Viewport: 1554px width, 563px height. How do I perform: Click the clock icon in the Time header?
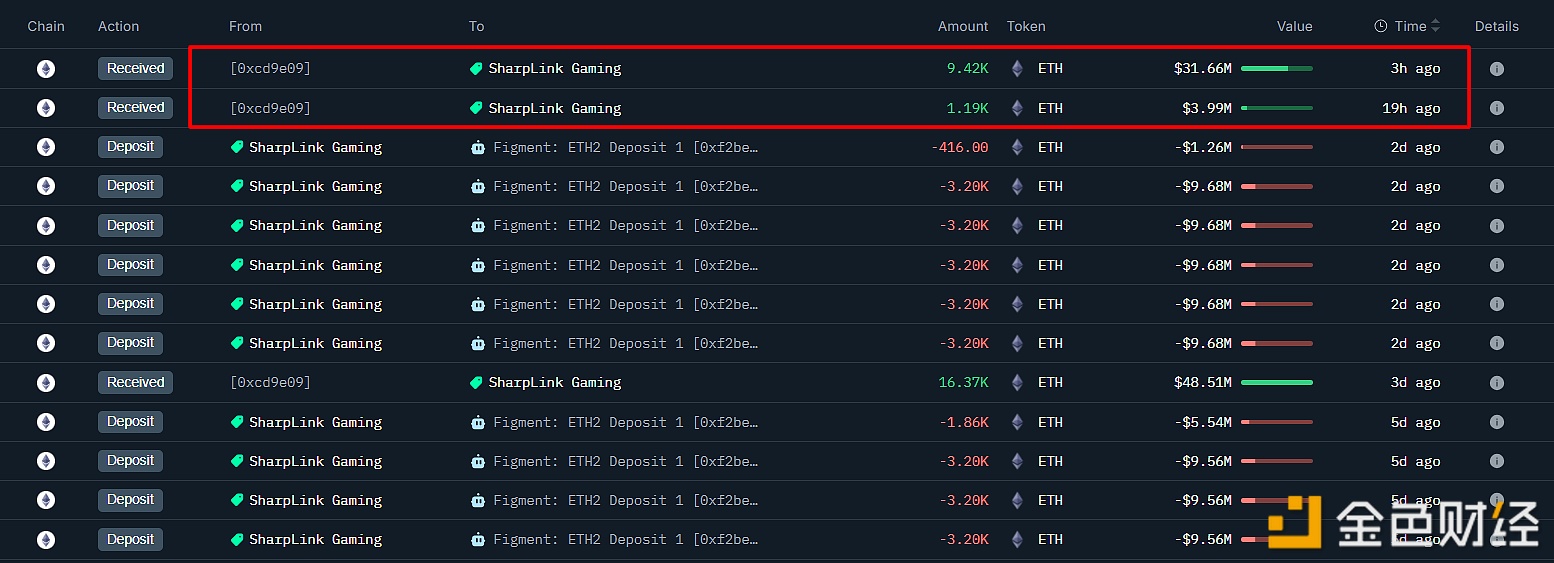pyautogui.click(x=1381, y=26)
